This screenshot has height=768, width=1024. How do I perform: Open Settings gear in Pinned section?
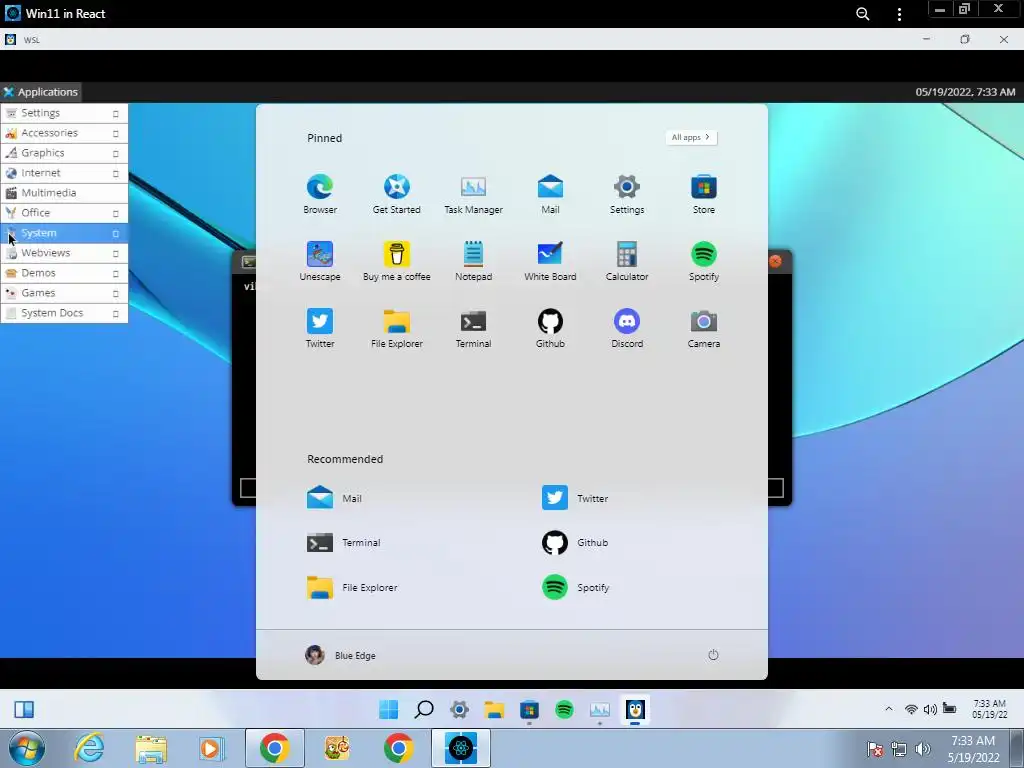627,194
